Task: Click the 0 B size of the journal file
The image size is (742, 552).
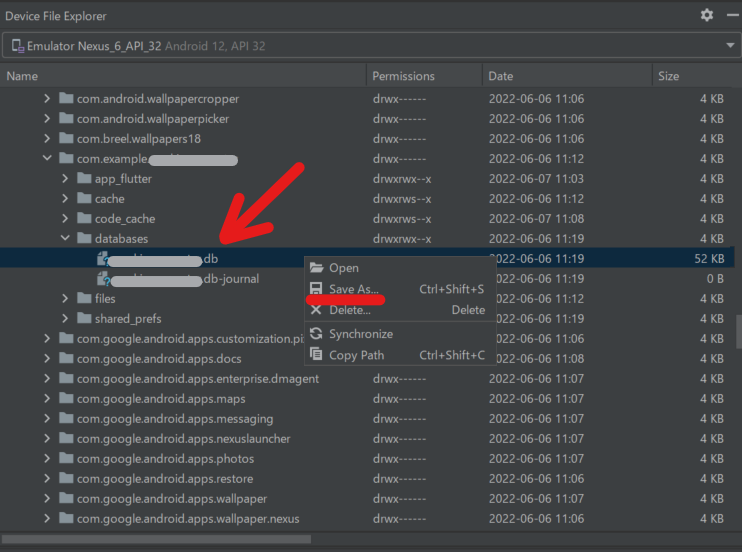Action: coord(715,278)
